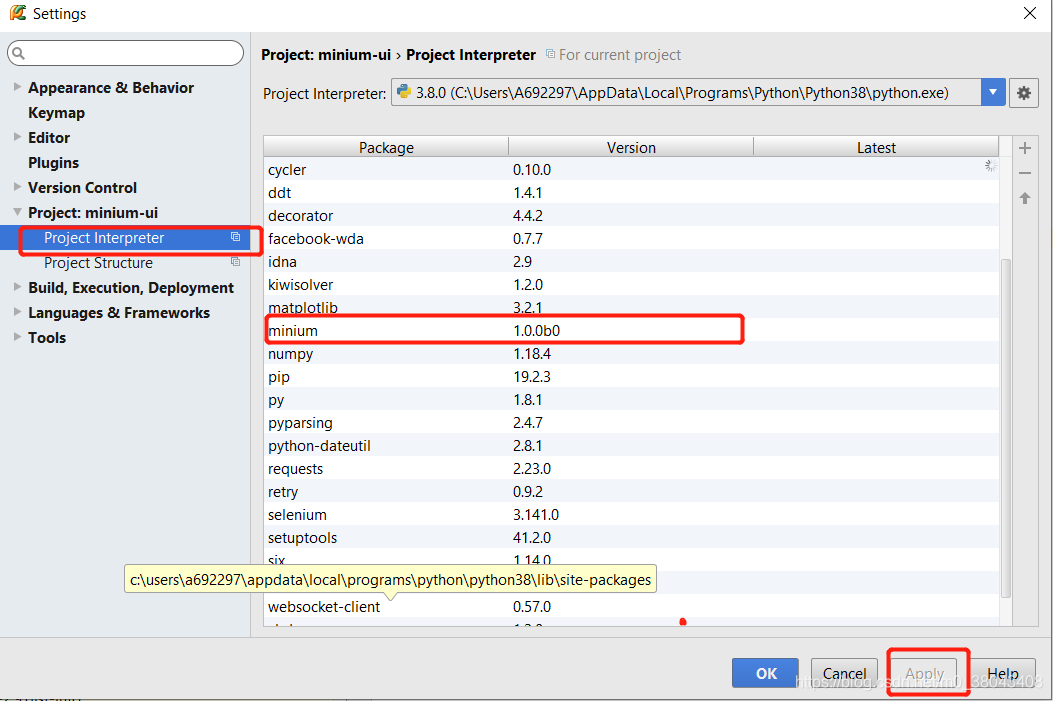Screen dimensions: 1053x701
Task: Expand the Editor section
Action: coord(17,136)
